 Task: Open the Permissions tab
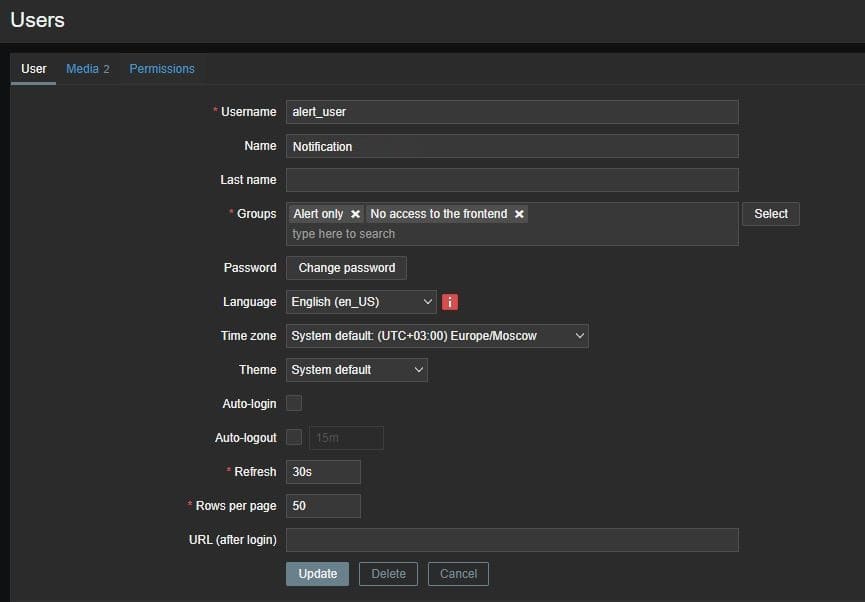coord(162,69)
